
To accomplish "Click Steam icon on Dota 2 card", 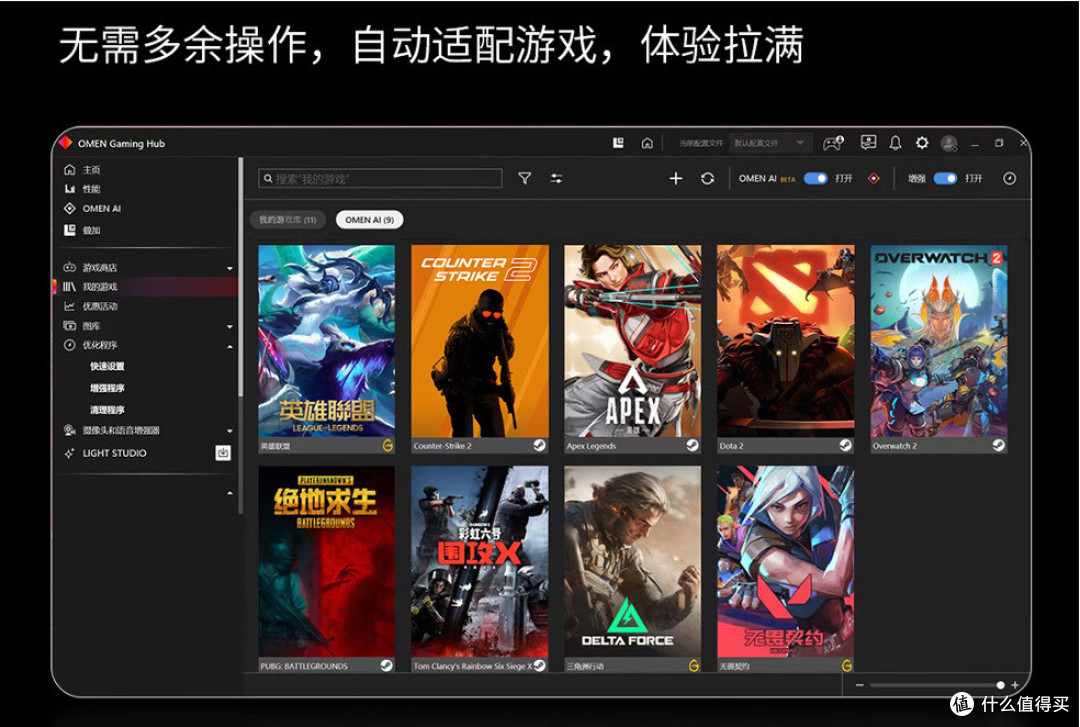I will click(845, 446).
